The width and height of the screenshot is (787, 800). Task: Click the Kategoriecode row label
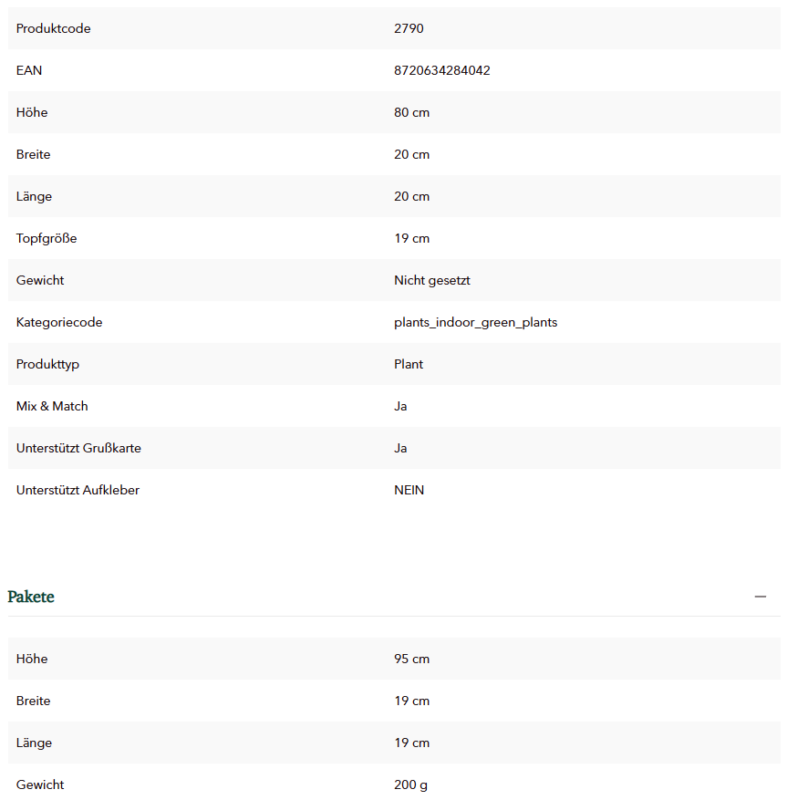[x=59, y=322]
